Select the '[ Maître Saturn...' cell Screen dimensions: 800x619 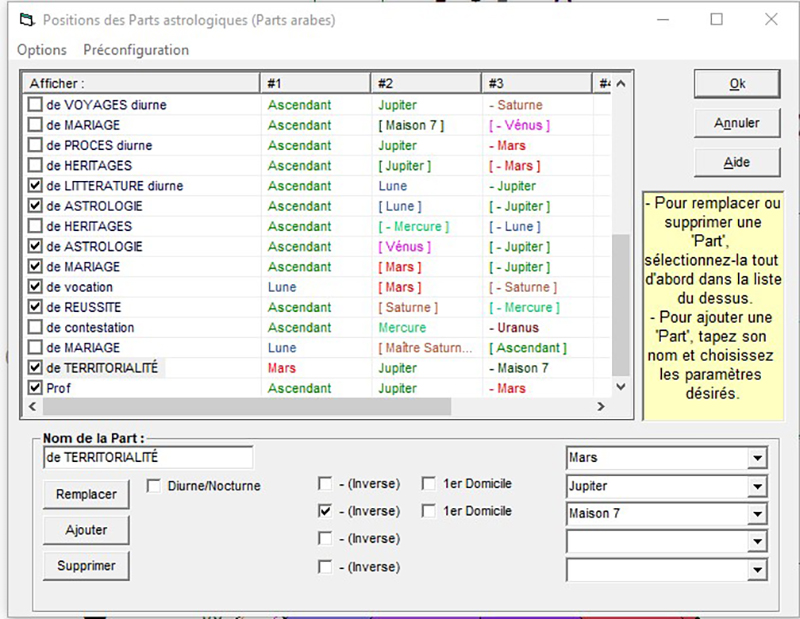click(x=426, y=348)
